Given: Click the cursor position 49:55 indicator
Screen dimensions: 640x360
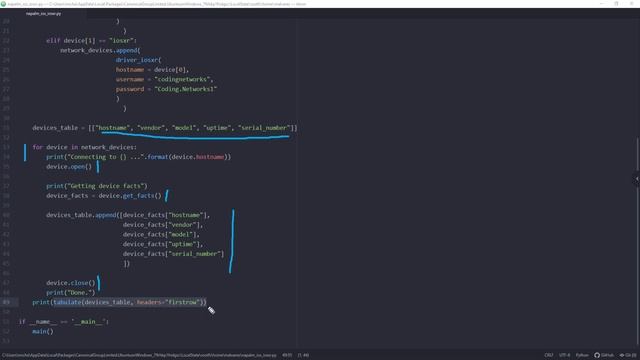Looking at the screenshot, I should (287, 355).
